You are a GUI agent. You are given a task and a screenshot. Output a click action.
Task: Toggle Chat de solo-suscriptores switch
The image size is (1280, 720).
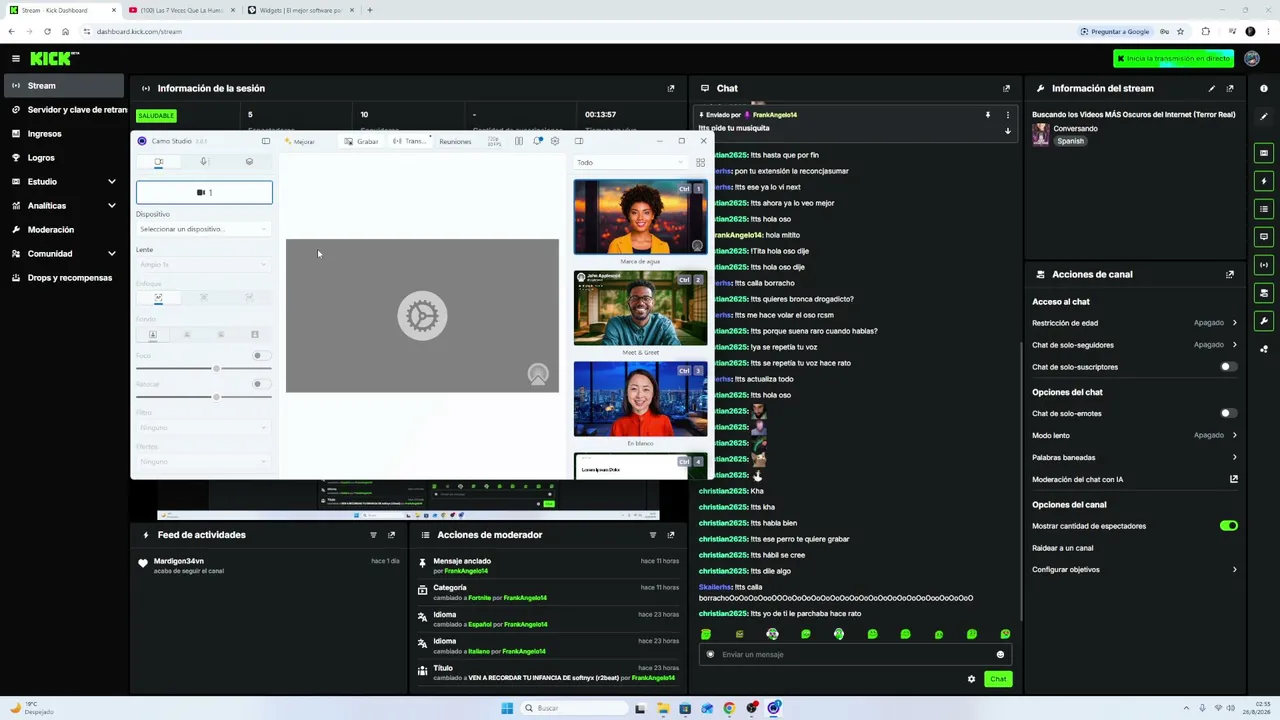[1228, 367]
